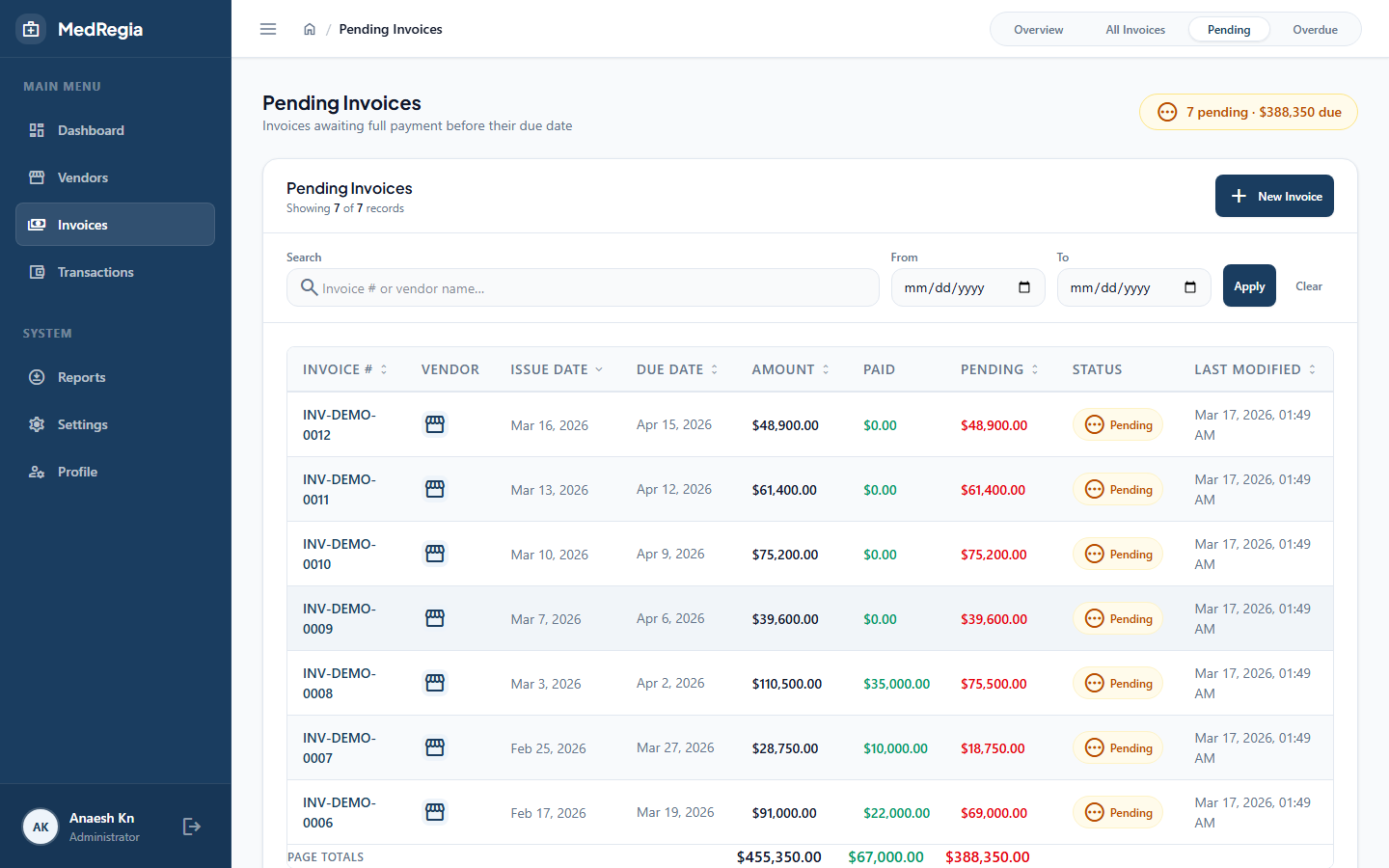The image size is (1389, 868).
Task: Click Pending status badge for INV-DEMO-0008
Action: 1118,683
